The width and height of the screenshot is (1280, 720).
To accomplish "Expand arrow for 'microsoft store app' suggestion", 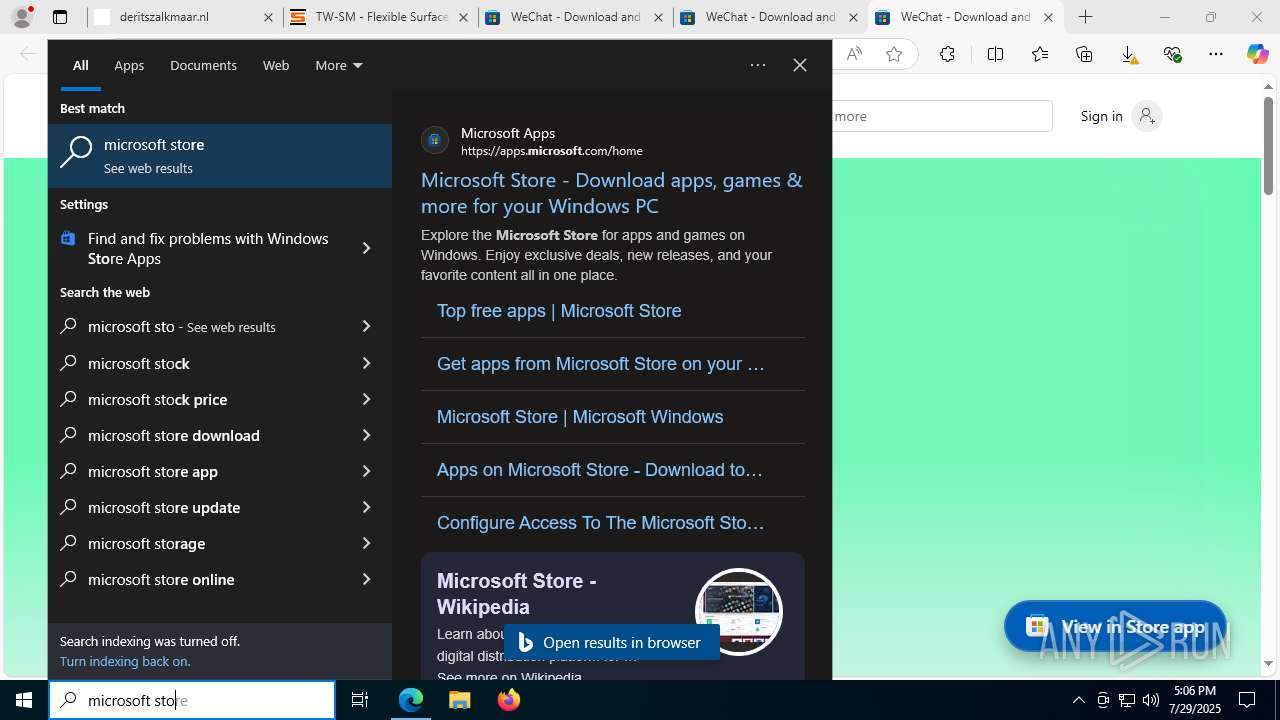I will pyautogui.click(x=366, y=471).
